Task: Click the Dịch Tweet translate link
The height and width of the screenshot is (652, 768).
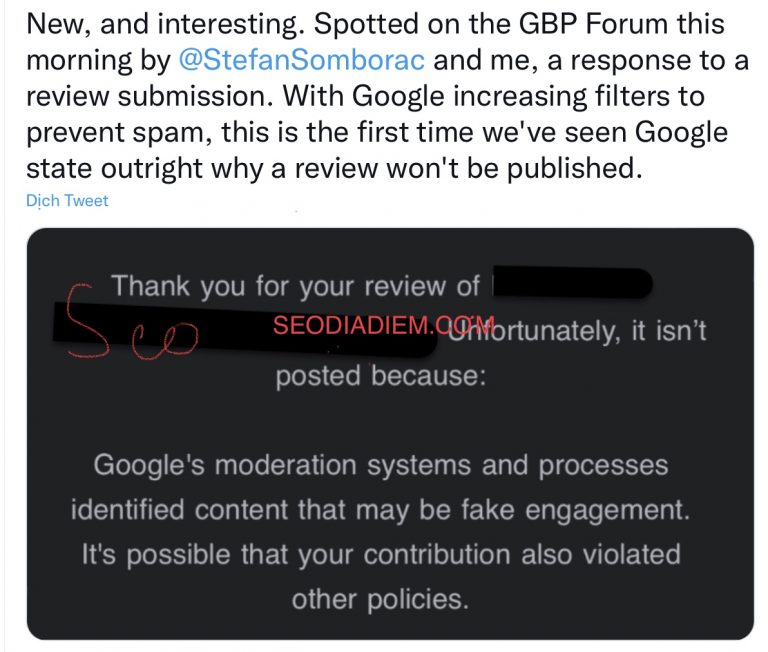Action: 67,201
